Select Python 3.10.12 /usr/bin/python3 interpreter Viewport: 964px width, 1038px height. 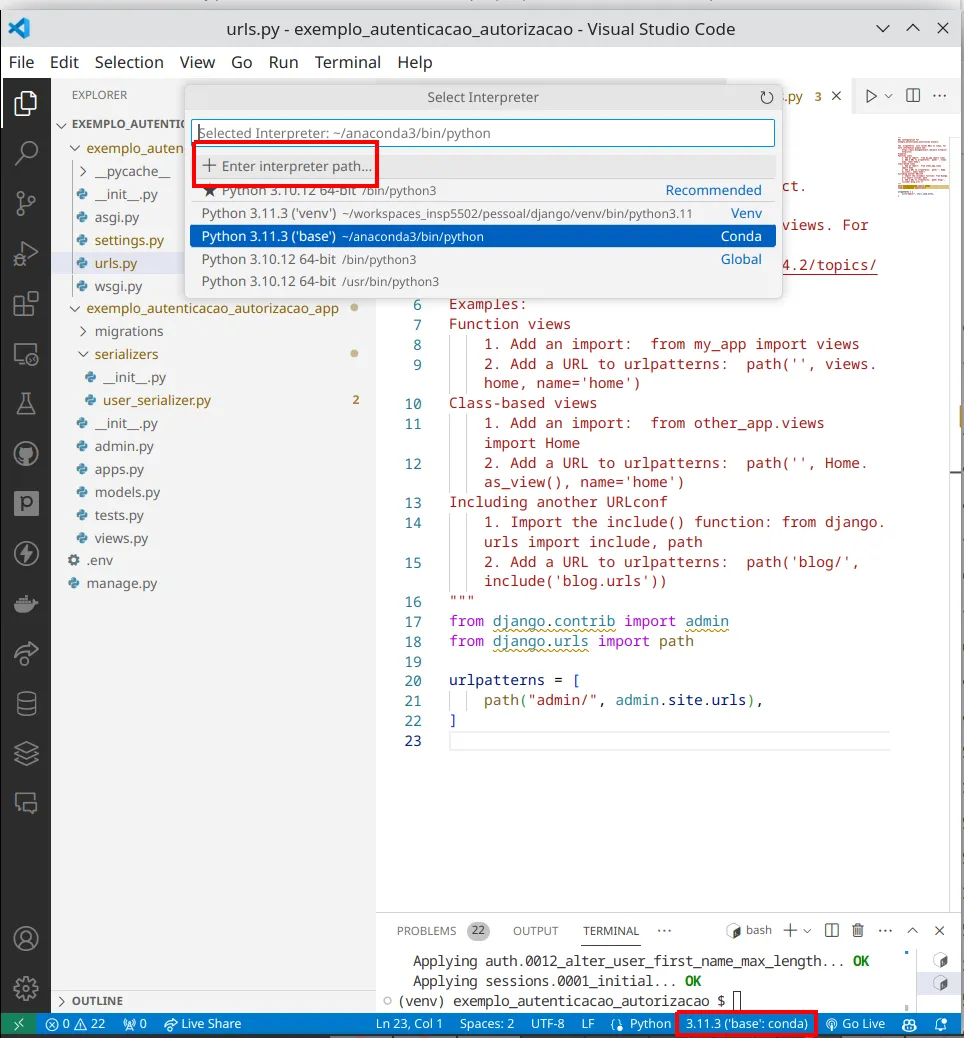coord(483,282)
